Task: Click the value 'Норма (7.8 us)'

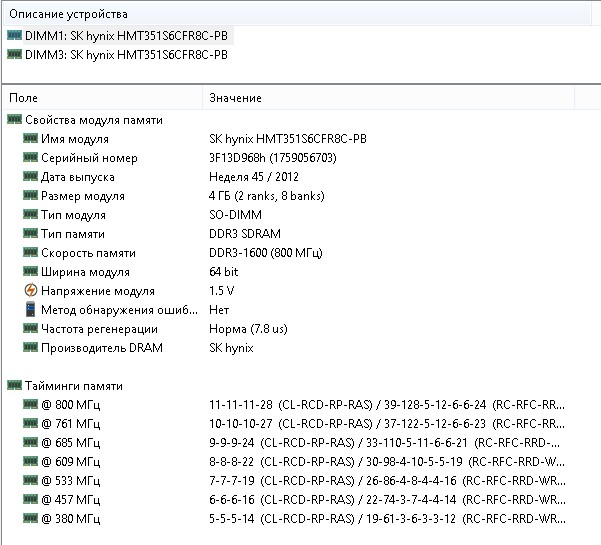Action: [248, 329]
